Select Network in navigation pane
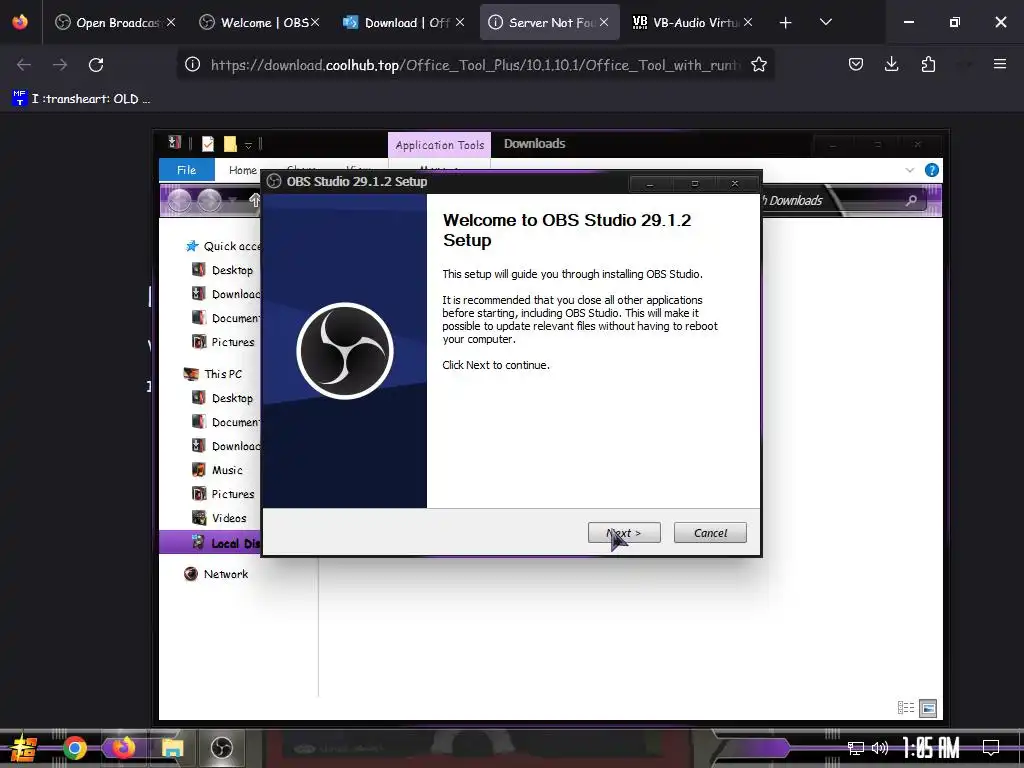The image size is (1024, 768). coord(216,574)
